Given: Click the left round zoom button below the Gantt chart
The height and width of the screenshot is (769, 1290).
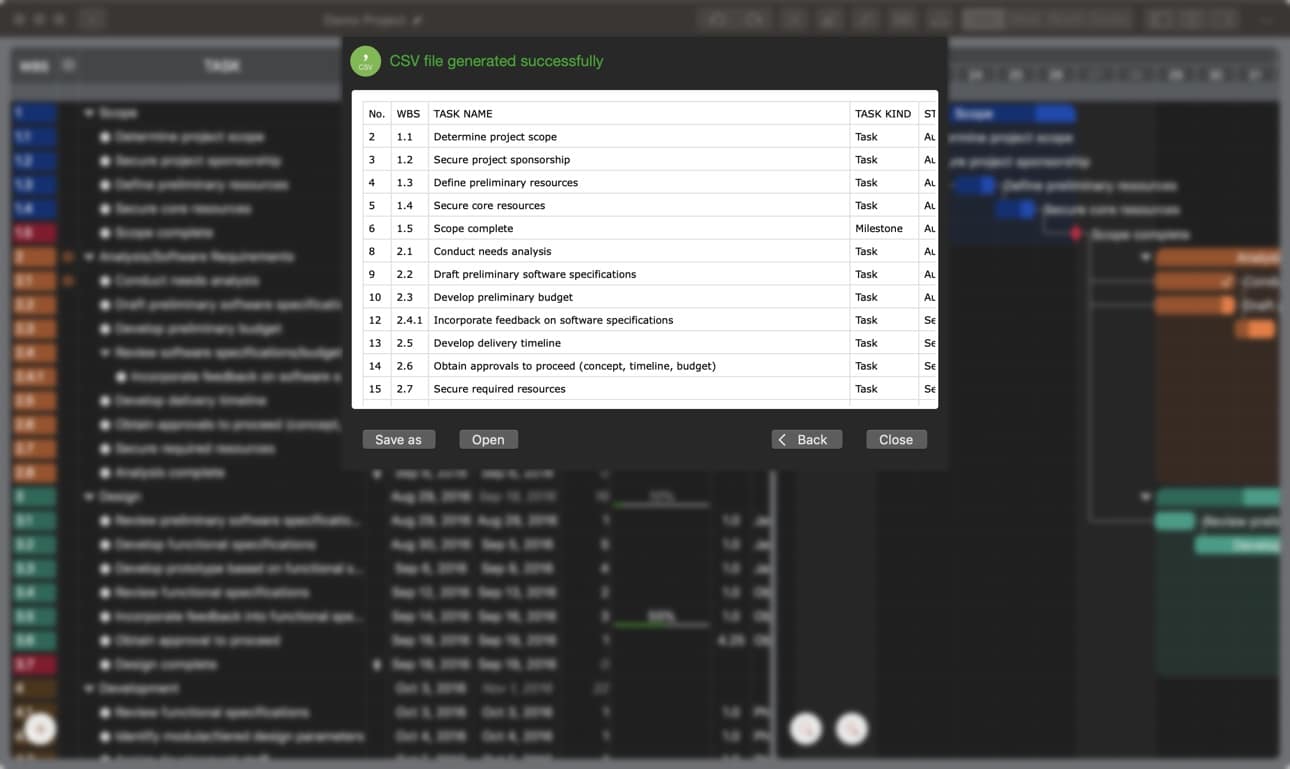Looking at the screenshot, I should 805,729.
